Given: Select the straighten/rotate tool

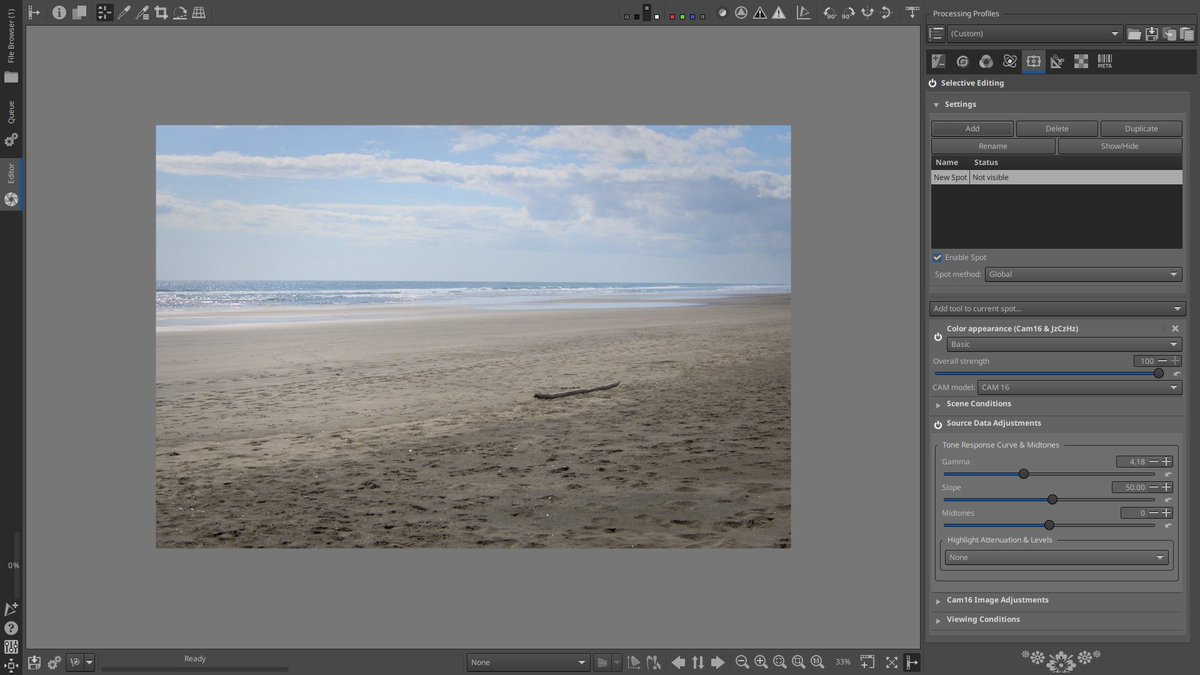Looking at the screenshot, I should pos(179,13).
